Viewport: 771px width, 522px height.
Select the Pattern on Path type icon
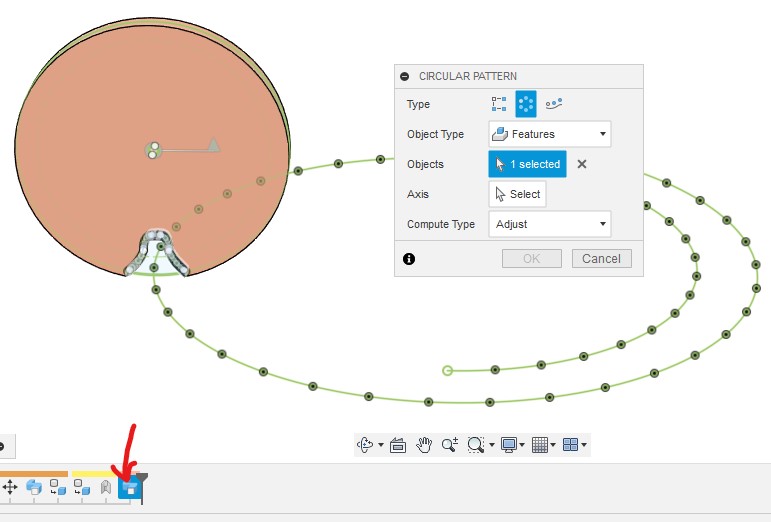[554, 103]
